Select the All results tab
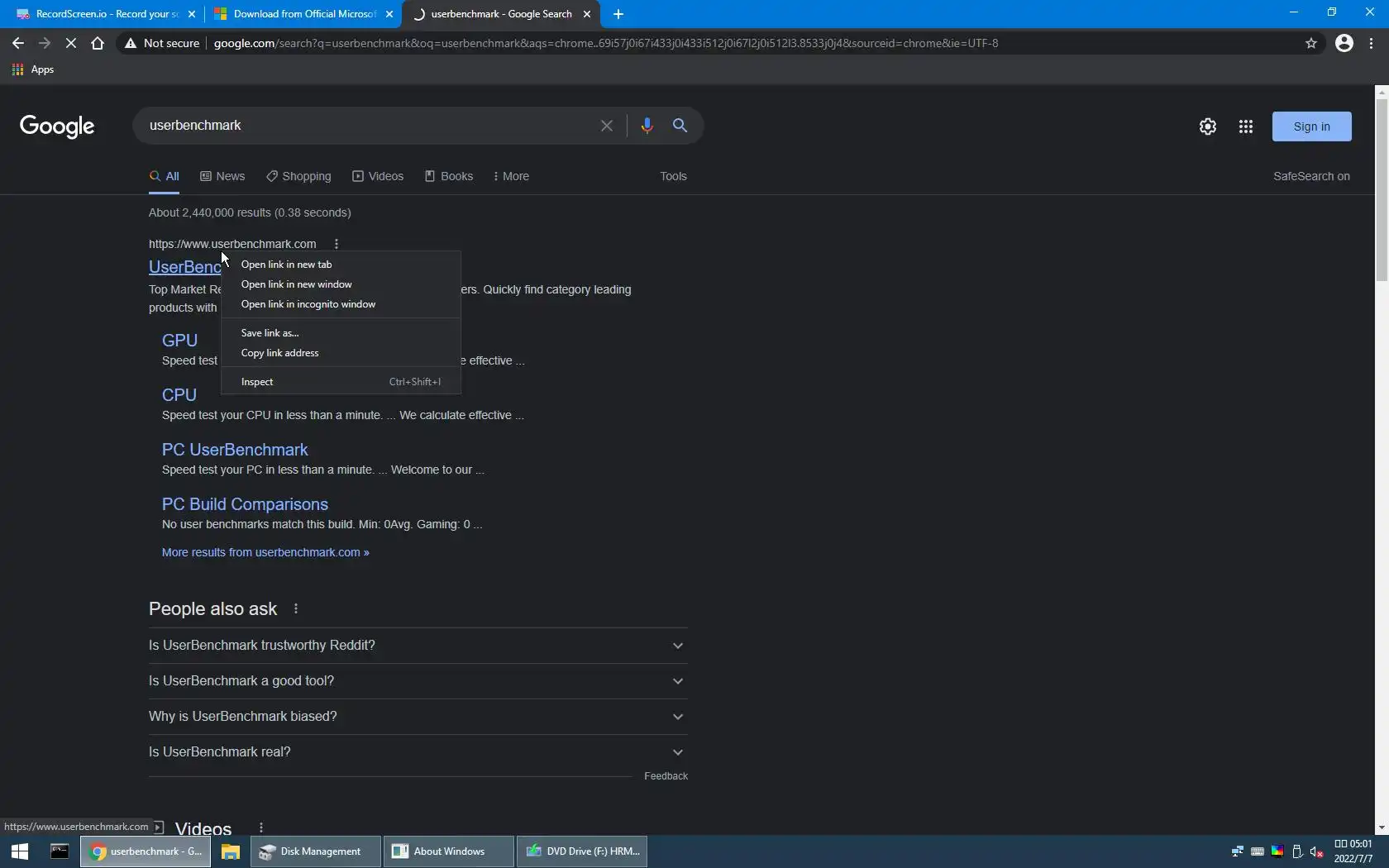Image resolution: width=1389 pixels, height=868 pixels. (164, 176)
